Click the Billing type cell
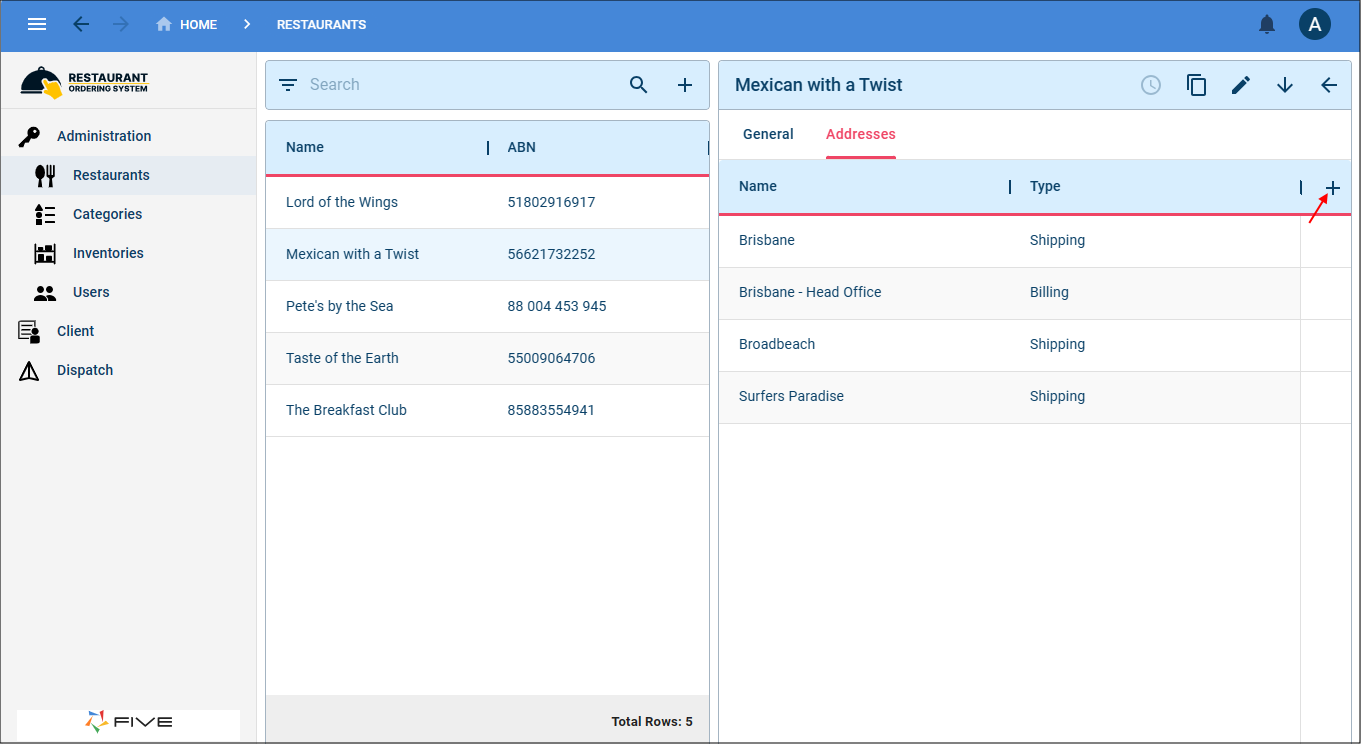 1049,292
